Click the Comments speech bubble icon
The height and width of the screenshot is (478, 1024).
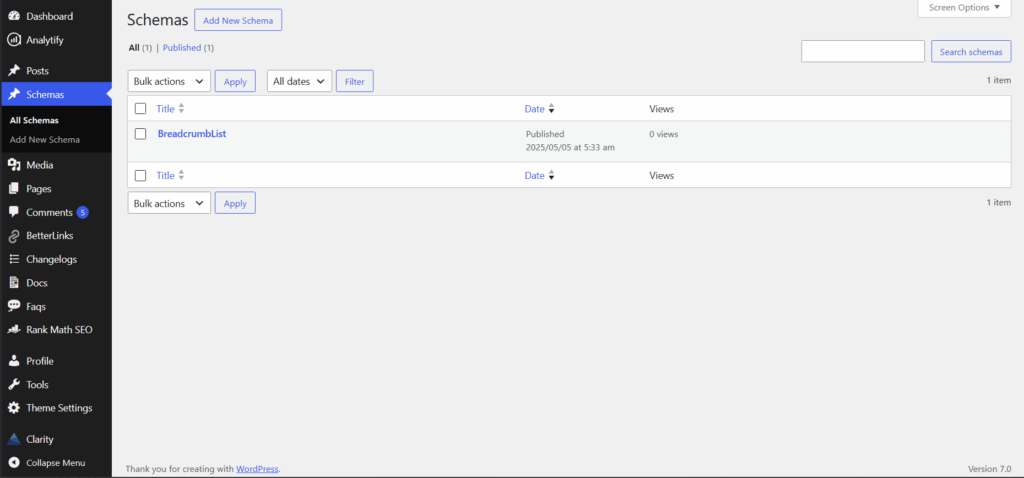[x=14, y=212]
